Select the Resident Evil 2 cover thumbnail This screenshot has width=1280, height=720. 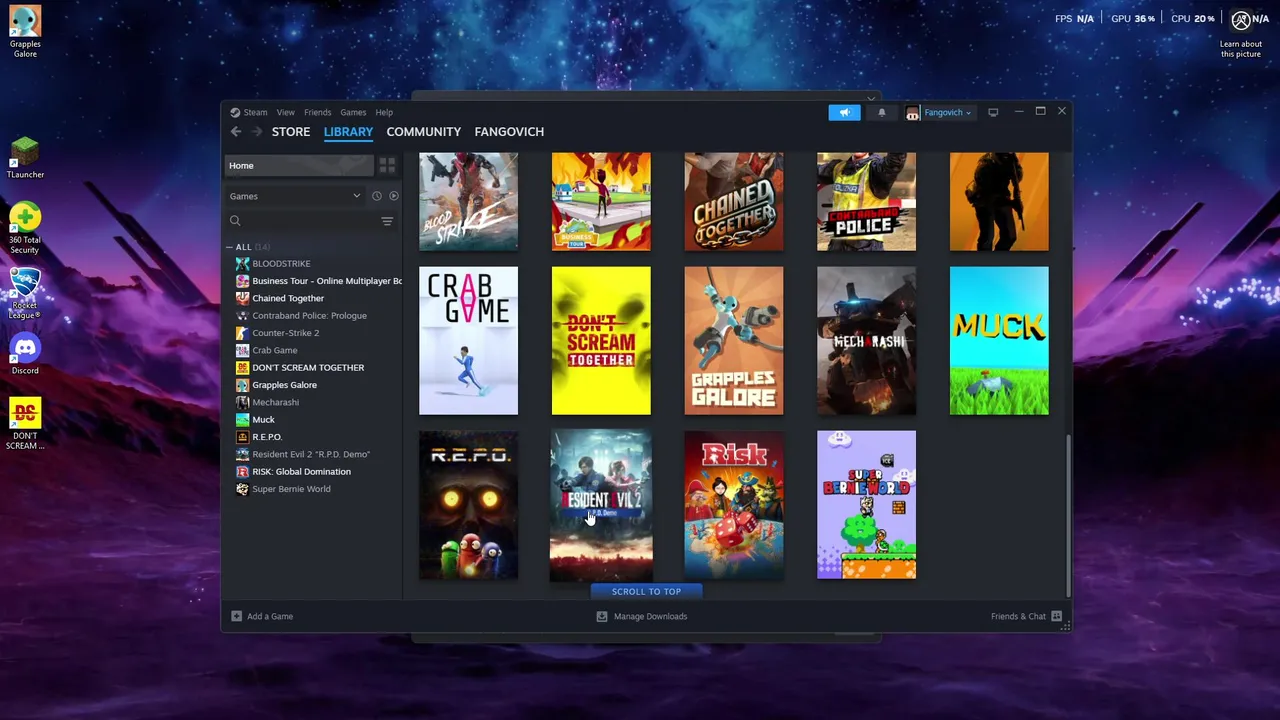[601, 505]
